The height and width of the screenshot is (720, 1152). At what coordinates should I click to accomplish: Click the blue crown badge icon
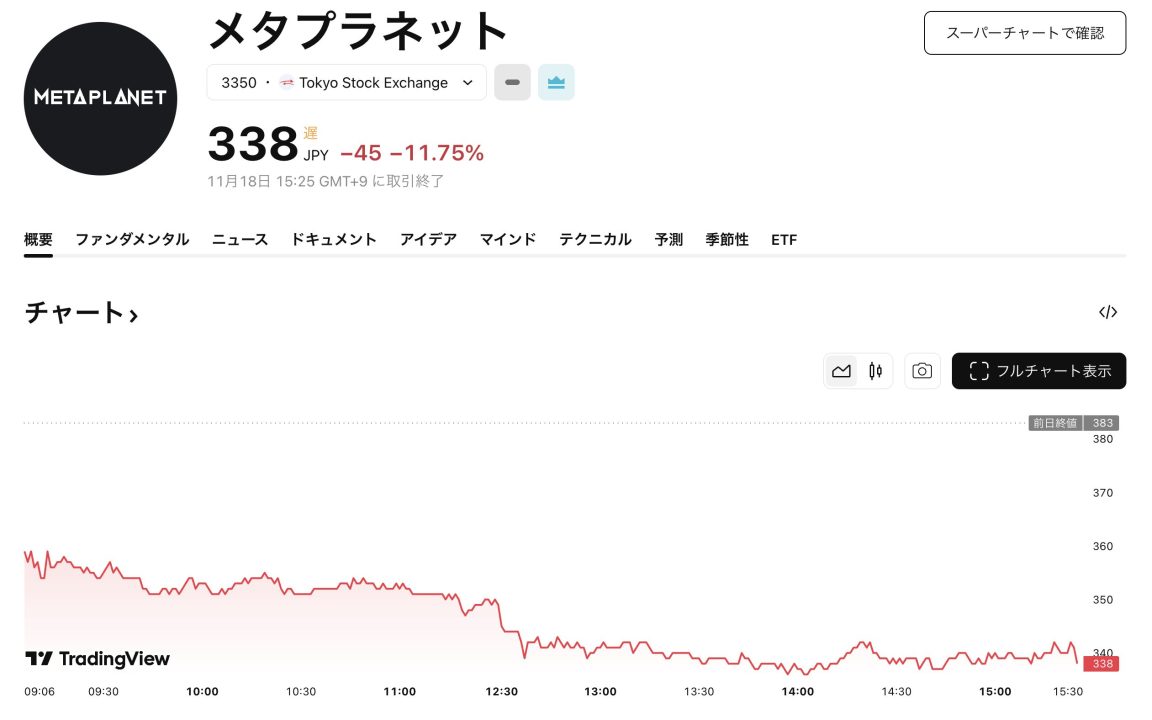(x=556, y=82)
